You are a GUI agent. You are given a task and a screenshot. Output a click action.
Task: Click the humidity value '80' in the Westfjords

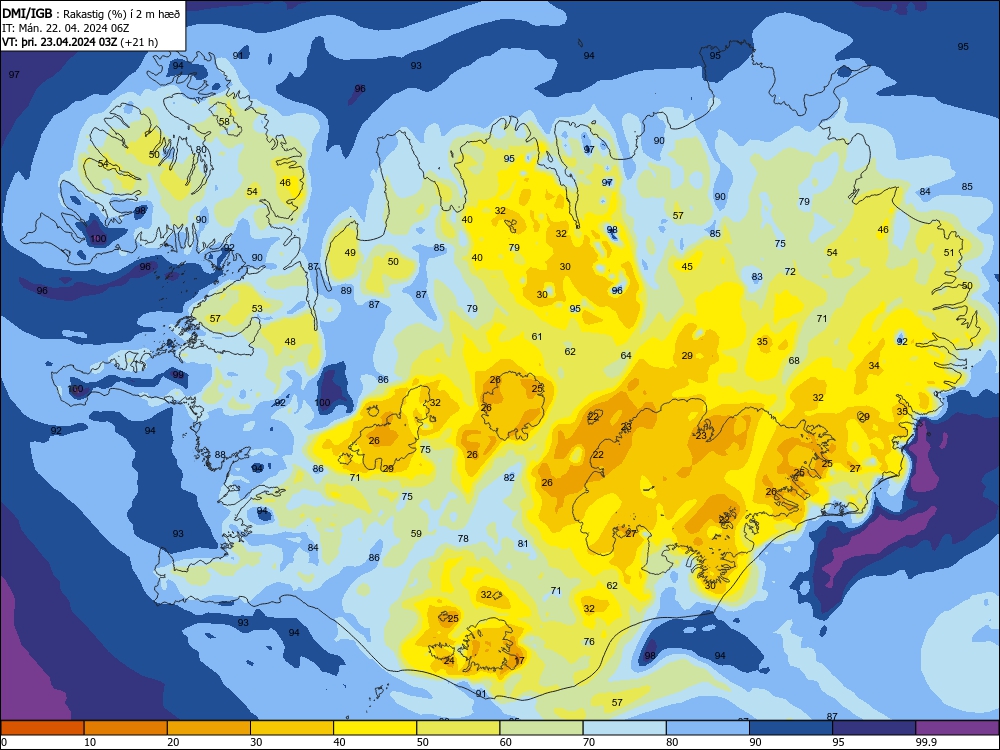(202, 149)
